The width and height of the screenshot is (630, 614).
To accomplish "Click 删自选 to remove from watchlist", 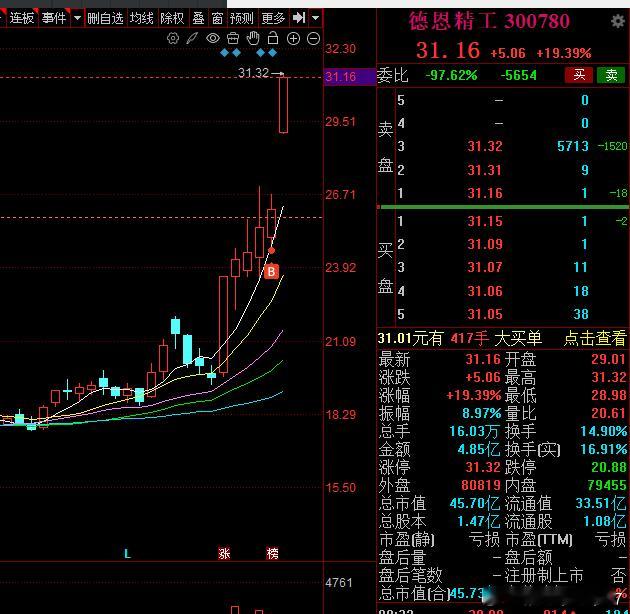I will click(105, 18).
